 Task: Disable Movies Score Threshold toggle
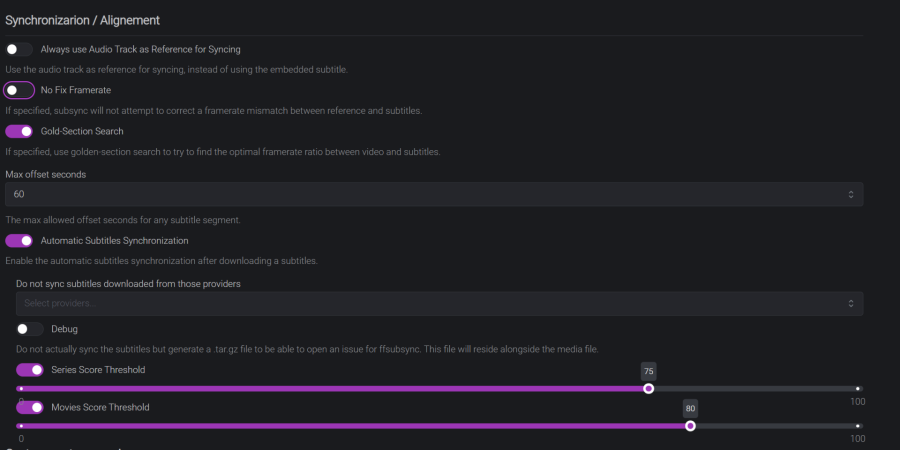(x=30, y=408)
